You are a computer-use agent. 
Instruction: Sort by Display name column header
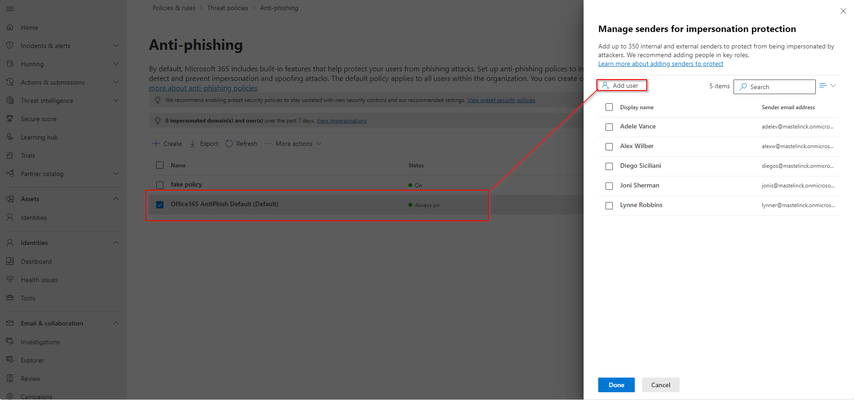[x=637, y=107]
